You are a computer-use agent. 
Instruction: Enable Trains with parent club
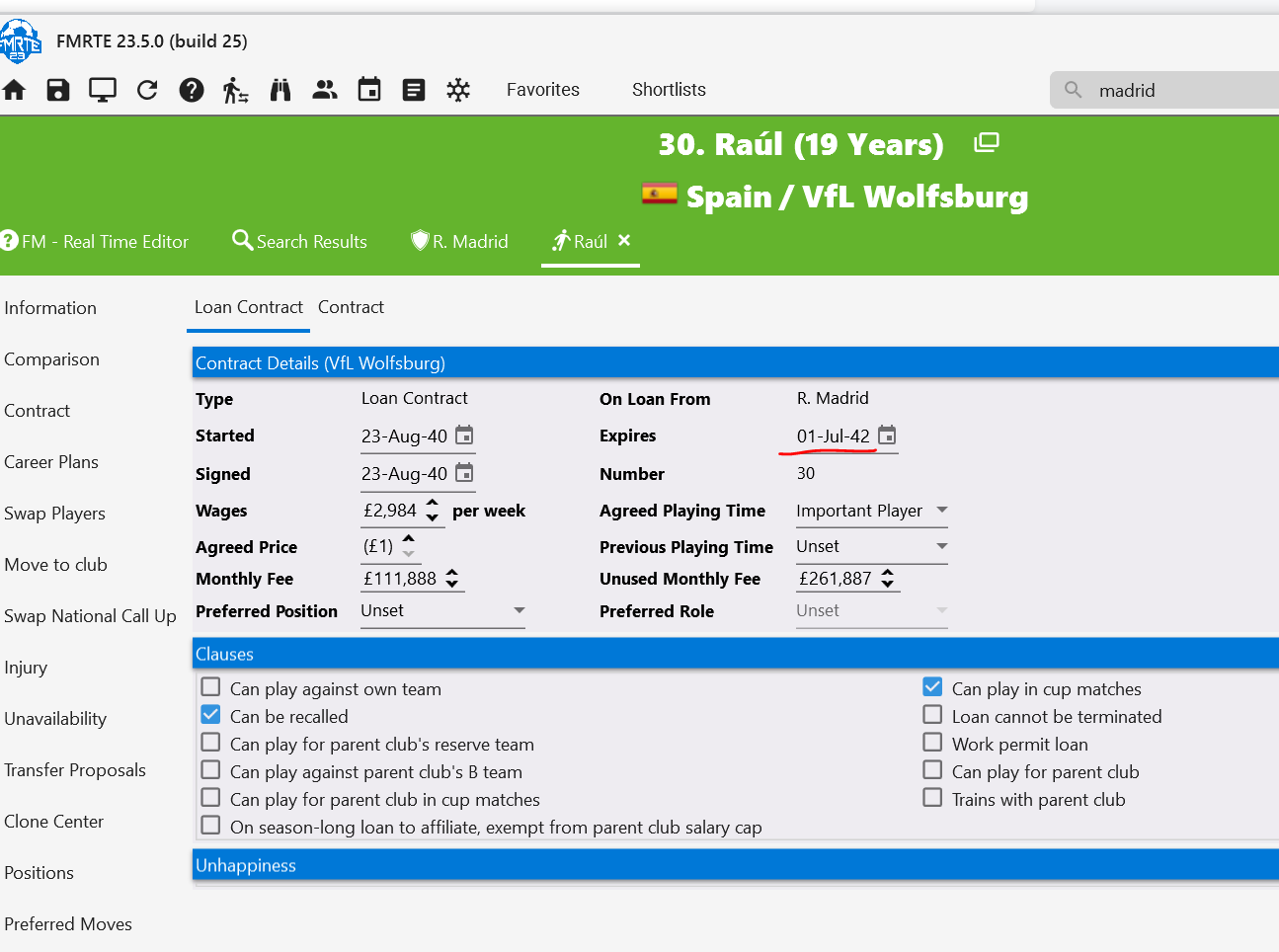click(x=932, y=797)
